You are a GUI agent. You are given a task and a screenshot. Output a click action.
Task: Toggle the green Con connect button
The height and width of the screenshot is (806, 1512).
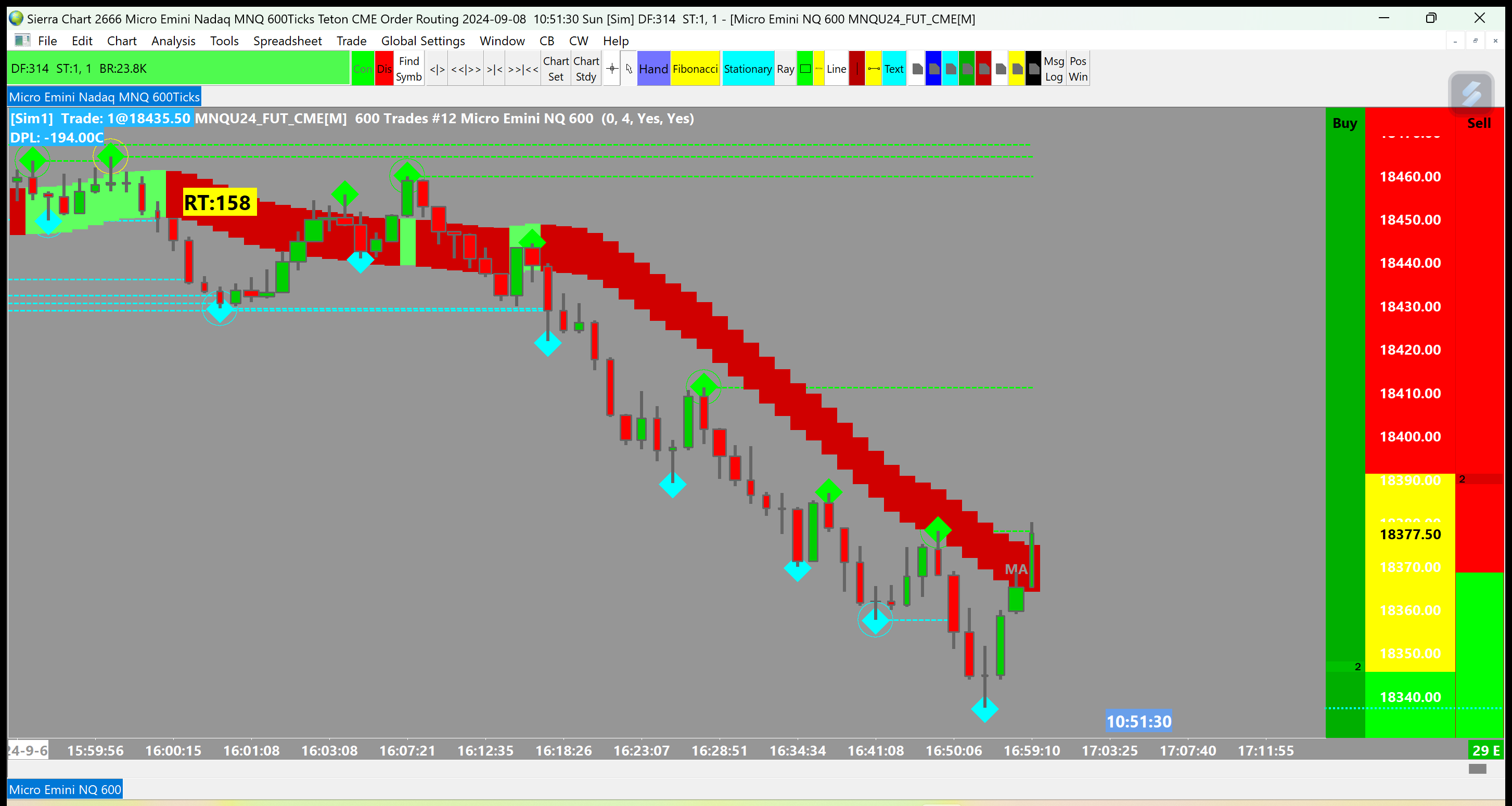pyautogui.click(x=363, y=69)
